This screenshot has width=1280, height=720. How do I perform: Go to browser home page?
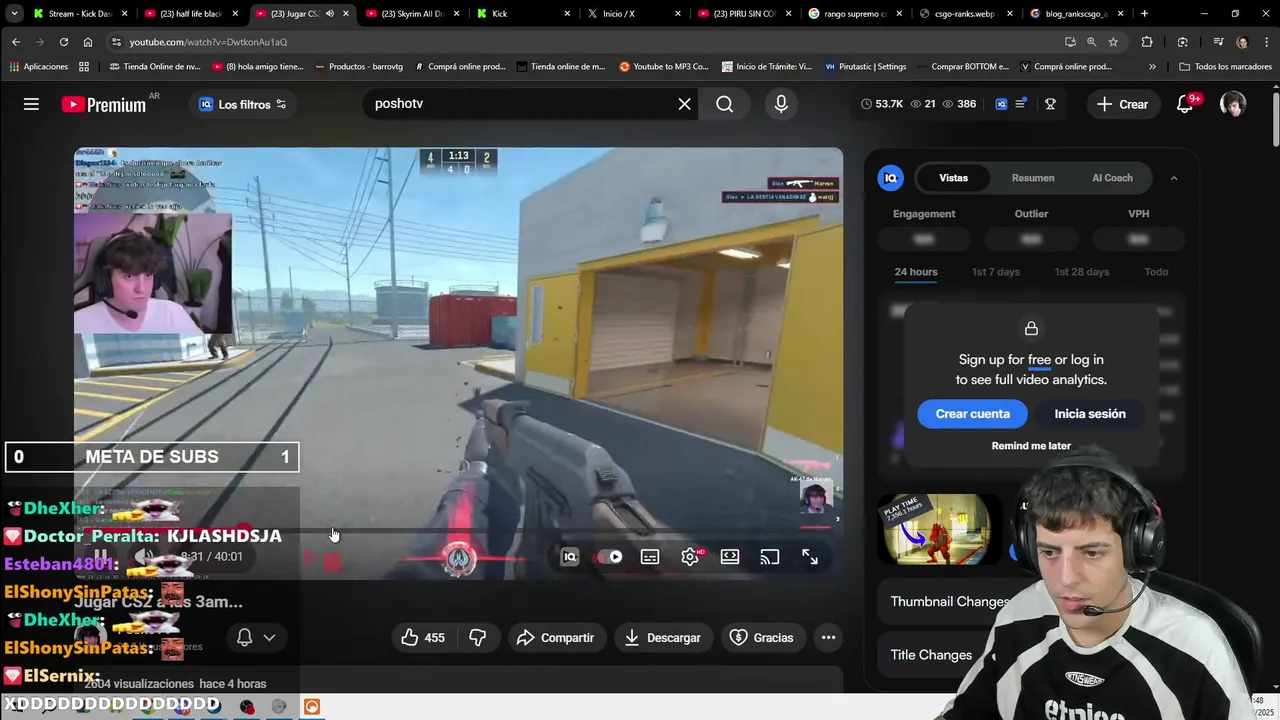coord(88,42)
